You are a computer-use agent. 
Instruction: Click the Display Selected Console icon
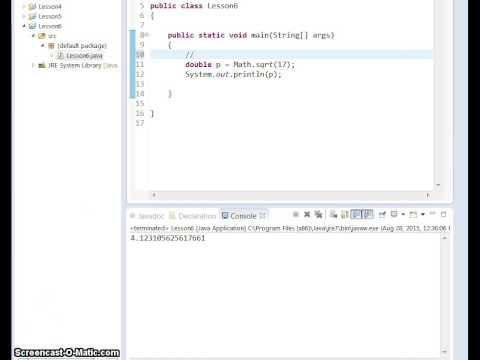[x=394, y=214]
